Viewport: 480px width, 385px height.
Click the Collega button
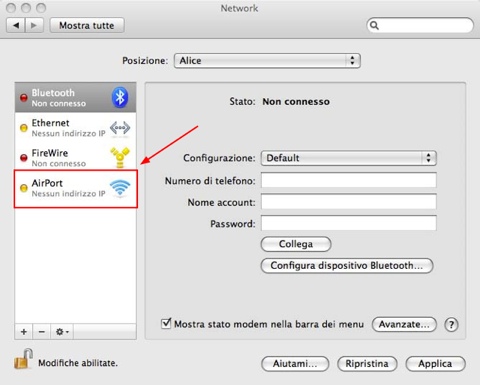coord(296,244)
